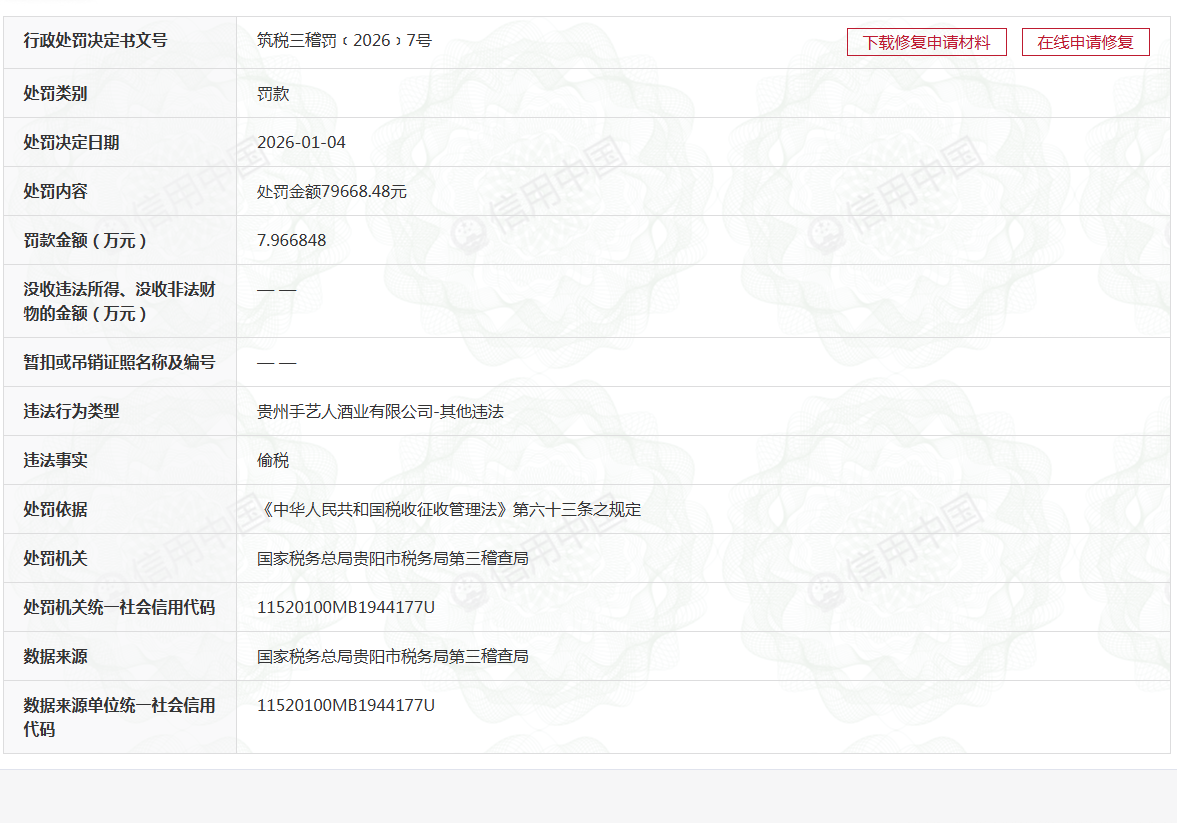
Task: Click the authority name in 处罚机关 row
Action: pyautogui.click(x=392, y=558)
